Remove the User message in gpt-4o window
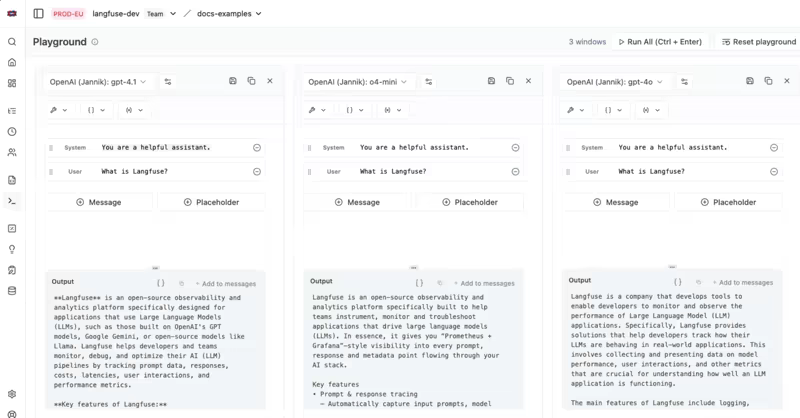The width and height of the screenshot is (800, 418). (x=774, y=171)
